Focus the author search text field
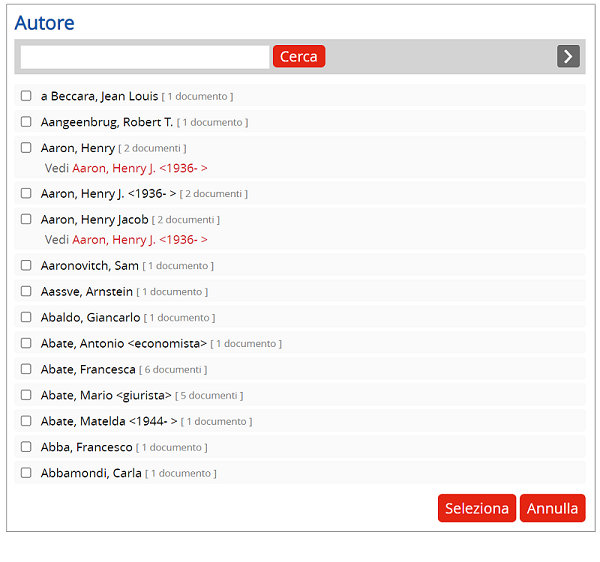The image size is (600, 562). (145, 57)
